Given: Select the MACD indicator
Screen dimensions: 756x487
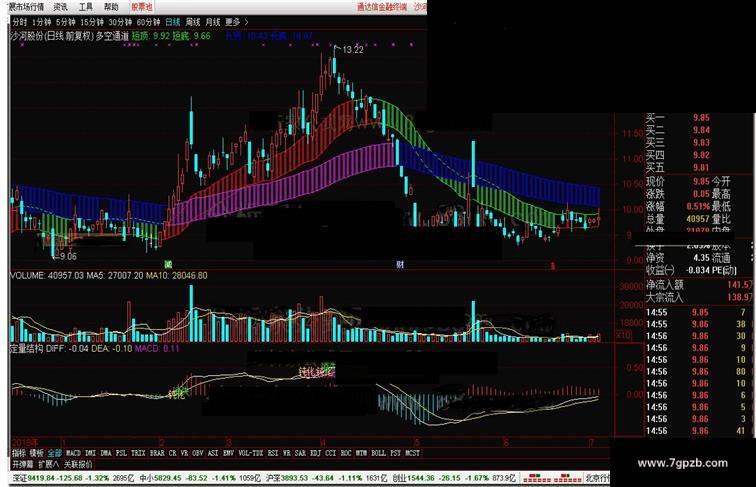Looking at the screenshot, I should tap(73, 453).
